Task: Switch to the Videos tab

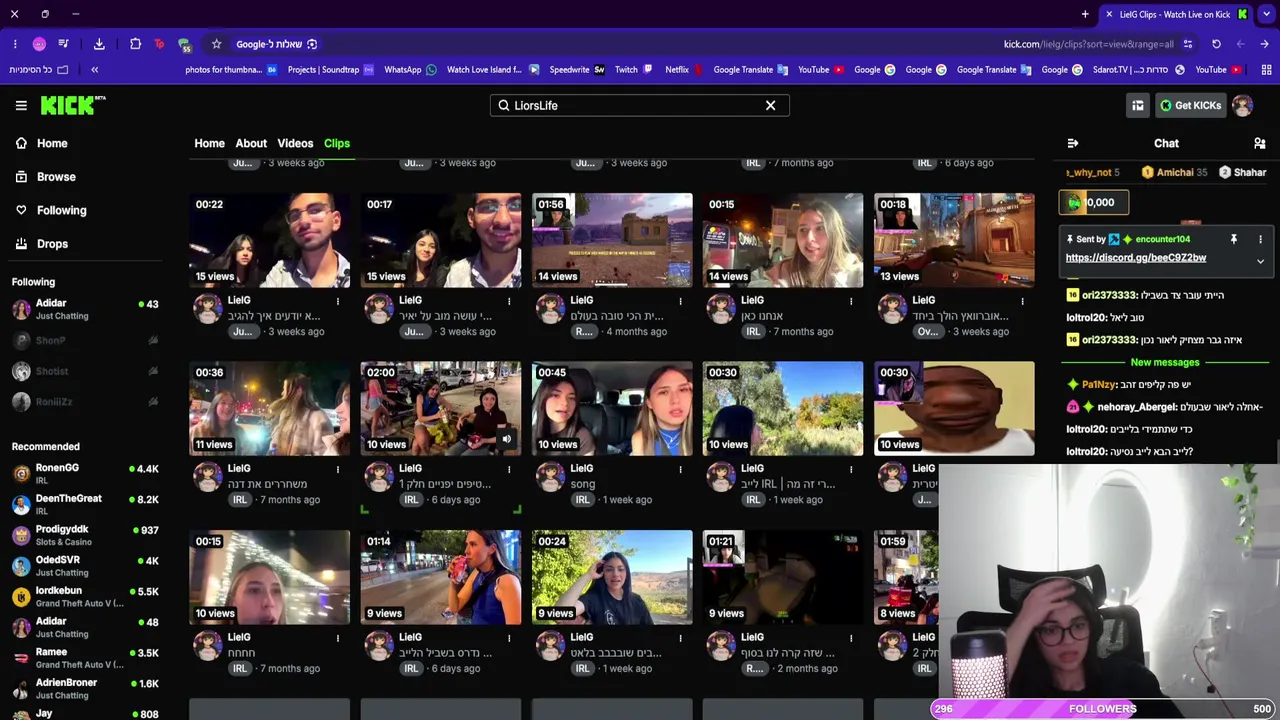Action: tap(295, 143)
